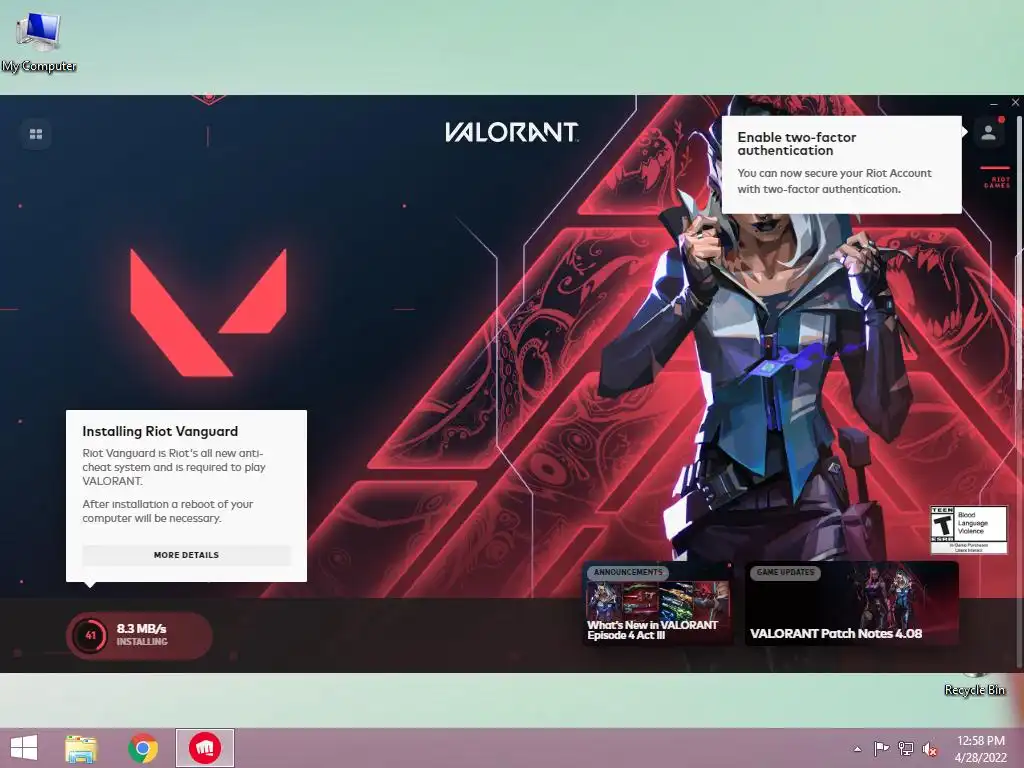Click the VALORANT logo title
The width and height of the screenshot is (1024, 768).
tap(511, 132)
